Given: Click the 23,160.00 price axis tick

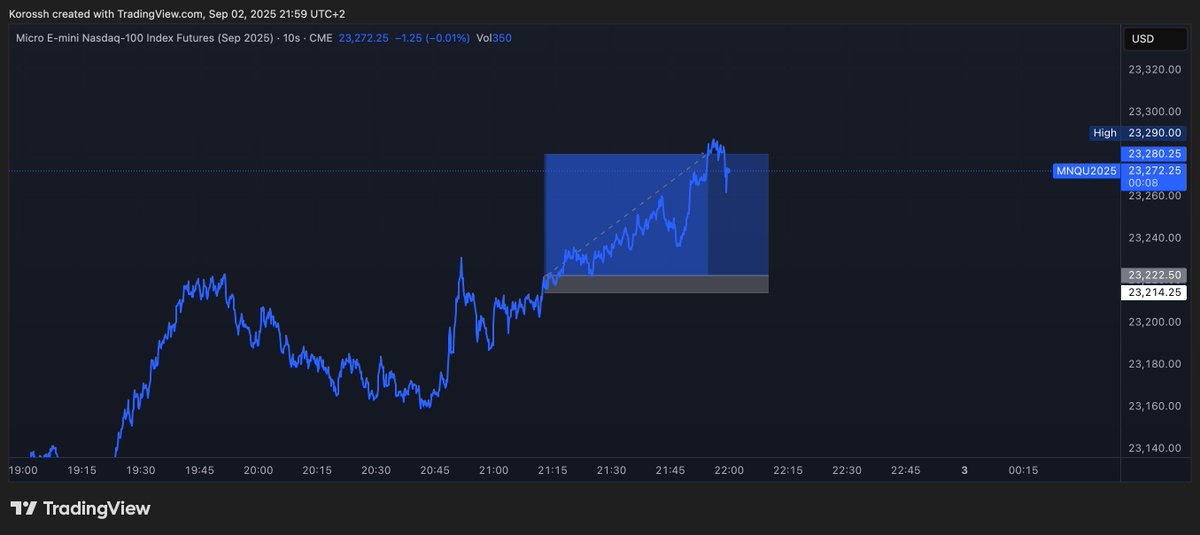Looking at the screenshot, I should 1154,406.
